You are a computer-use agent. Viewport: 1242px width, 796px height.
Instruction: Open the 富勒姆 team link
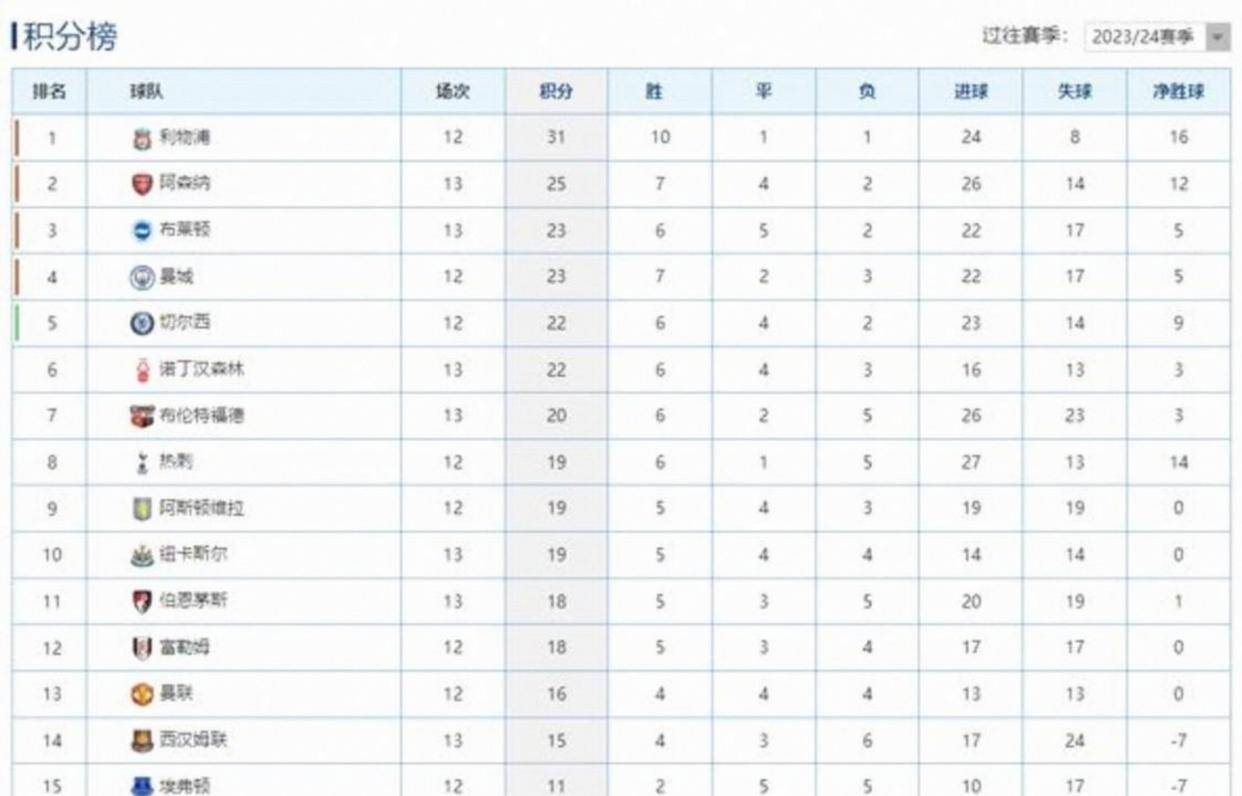184,647
